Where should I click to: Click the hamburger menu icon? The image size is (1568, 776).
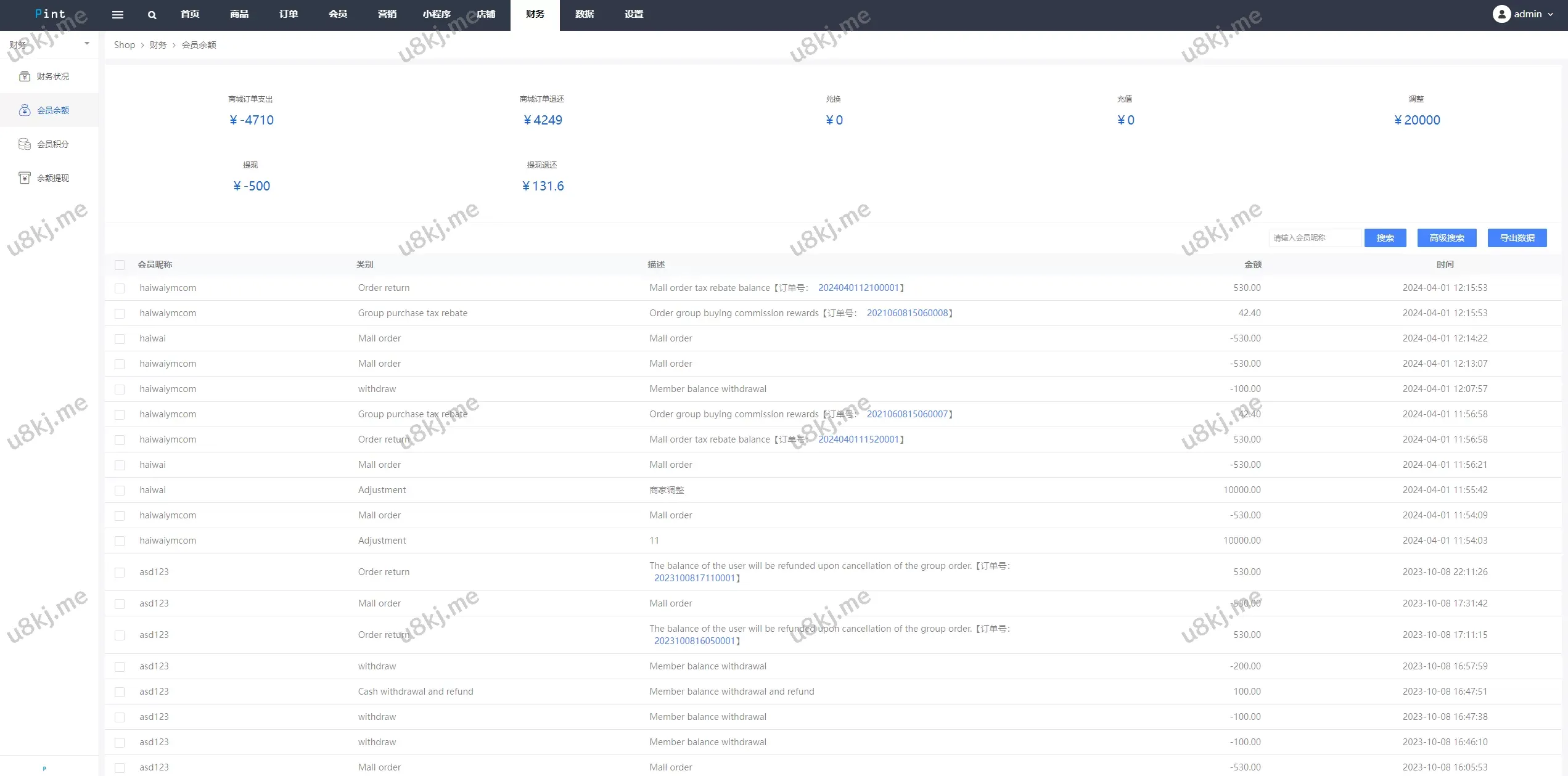pos(117,14)
